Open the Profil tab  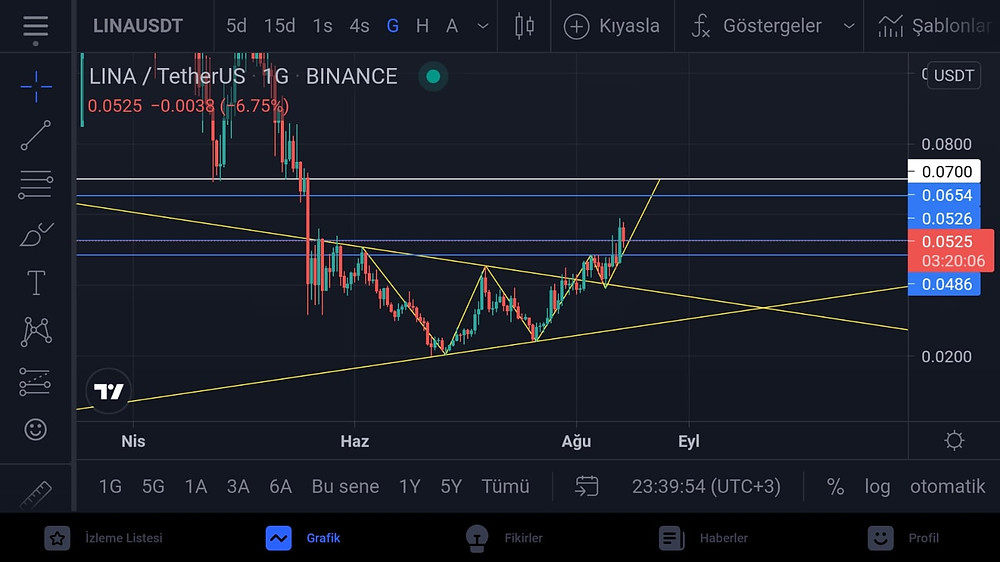(x=903, y=538)
